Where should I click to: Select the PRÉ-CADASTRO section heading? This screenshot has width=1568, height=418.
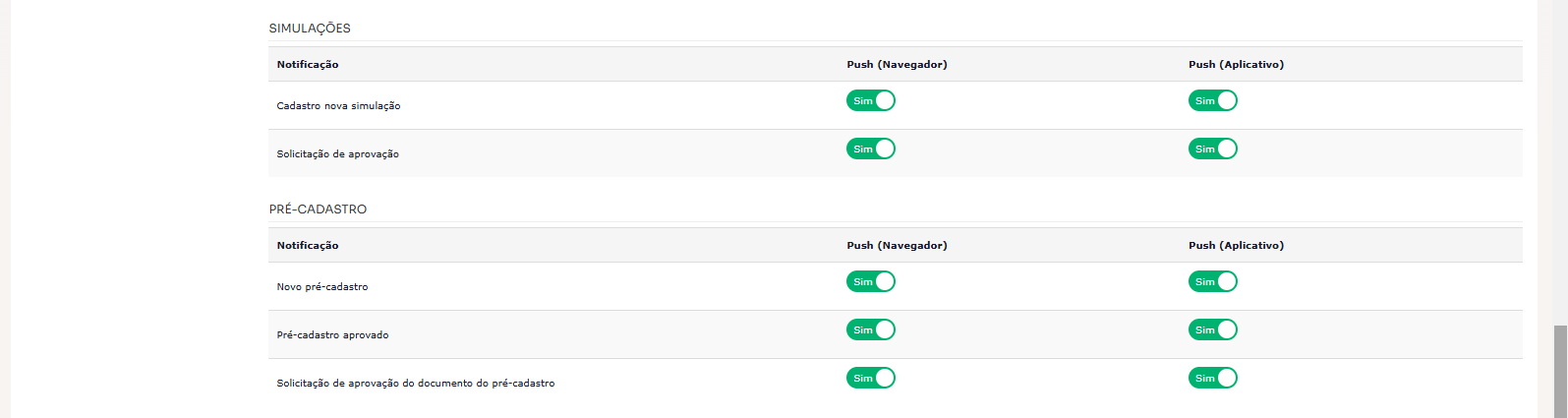(318, 209)
